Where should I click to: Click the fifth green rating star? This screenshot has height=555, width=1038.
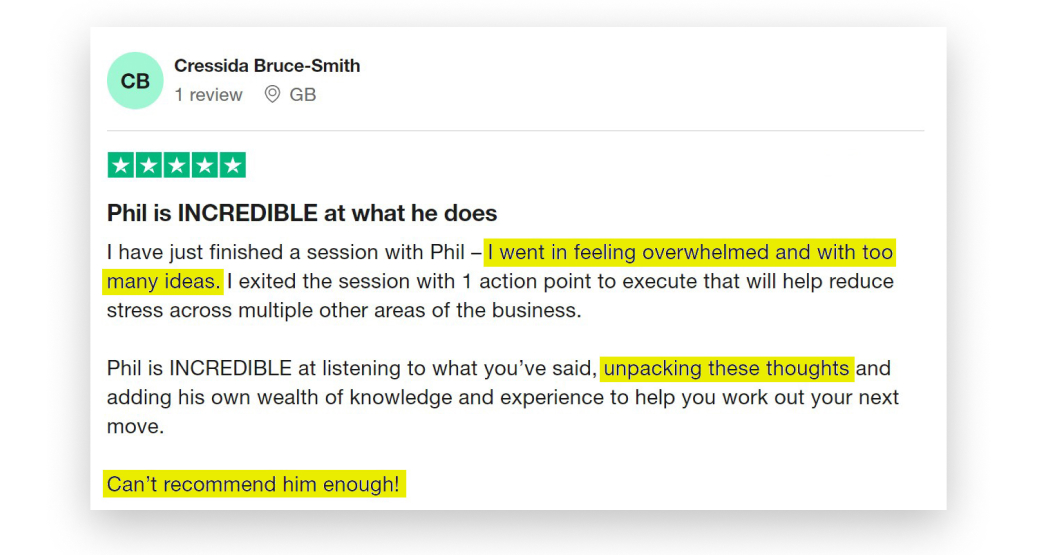coord(232,165)
